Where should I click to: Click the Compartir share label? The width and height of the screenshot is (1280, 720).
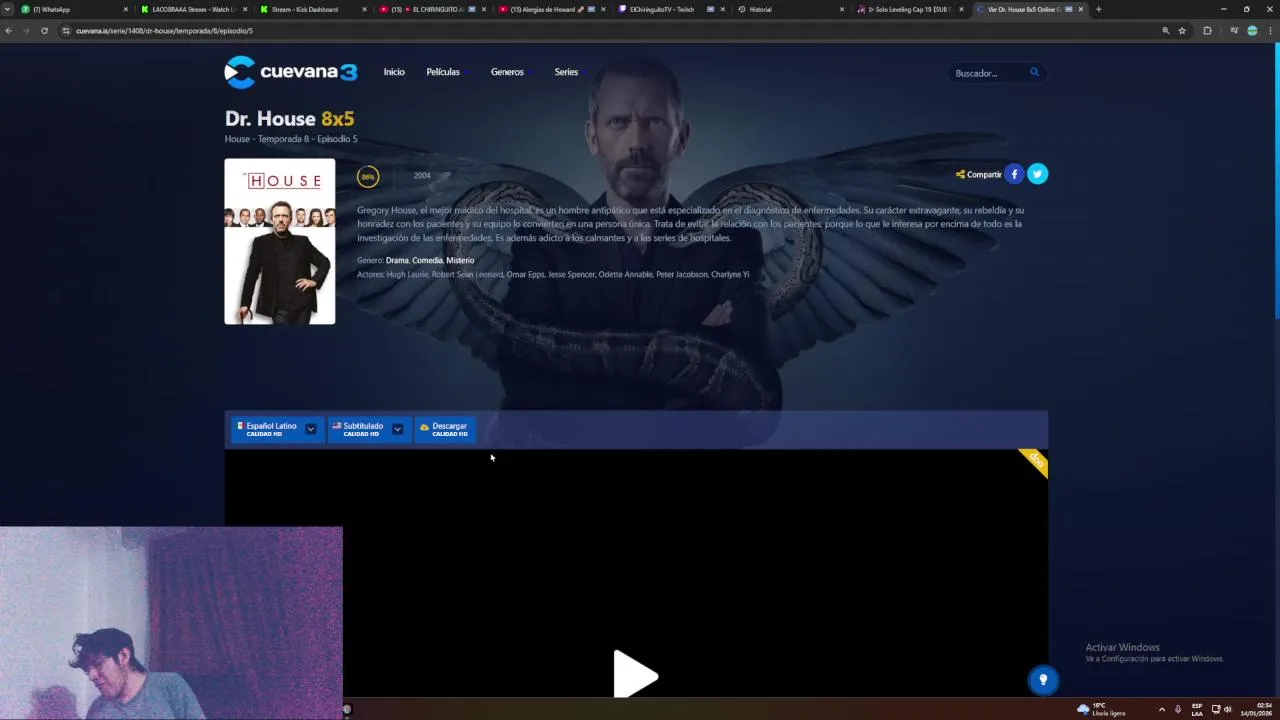(978, 174)
